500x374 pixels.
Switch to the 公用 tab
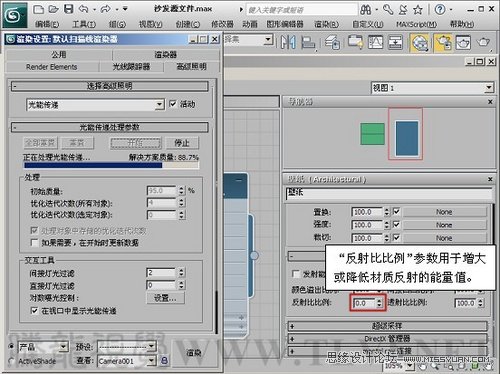coord(59,55)
